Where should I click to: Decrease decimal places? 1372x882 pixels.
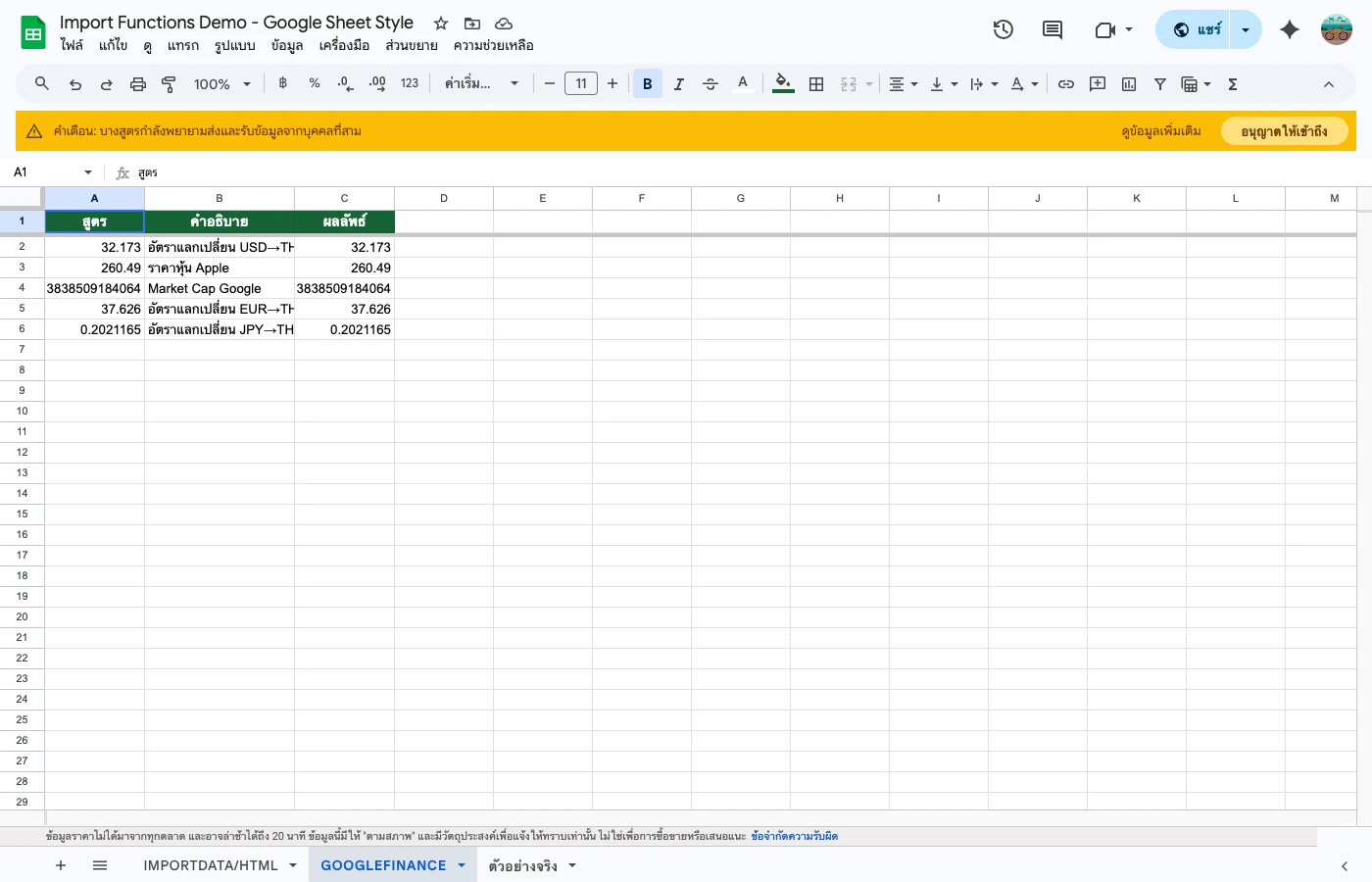[344, 83]
